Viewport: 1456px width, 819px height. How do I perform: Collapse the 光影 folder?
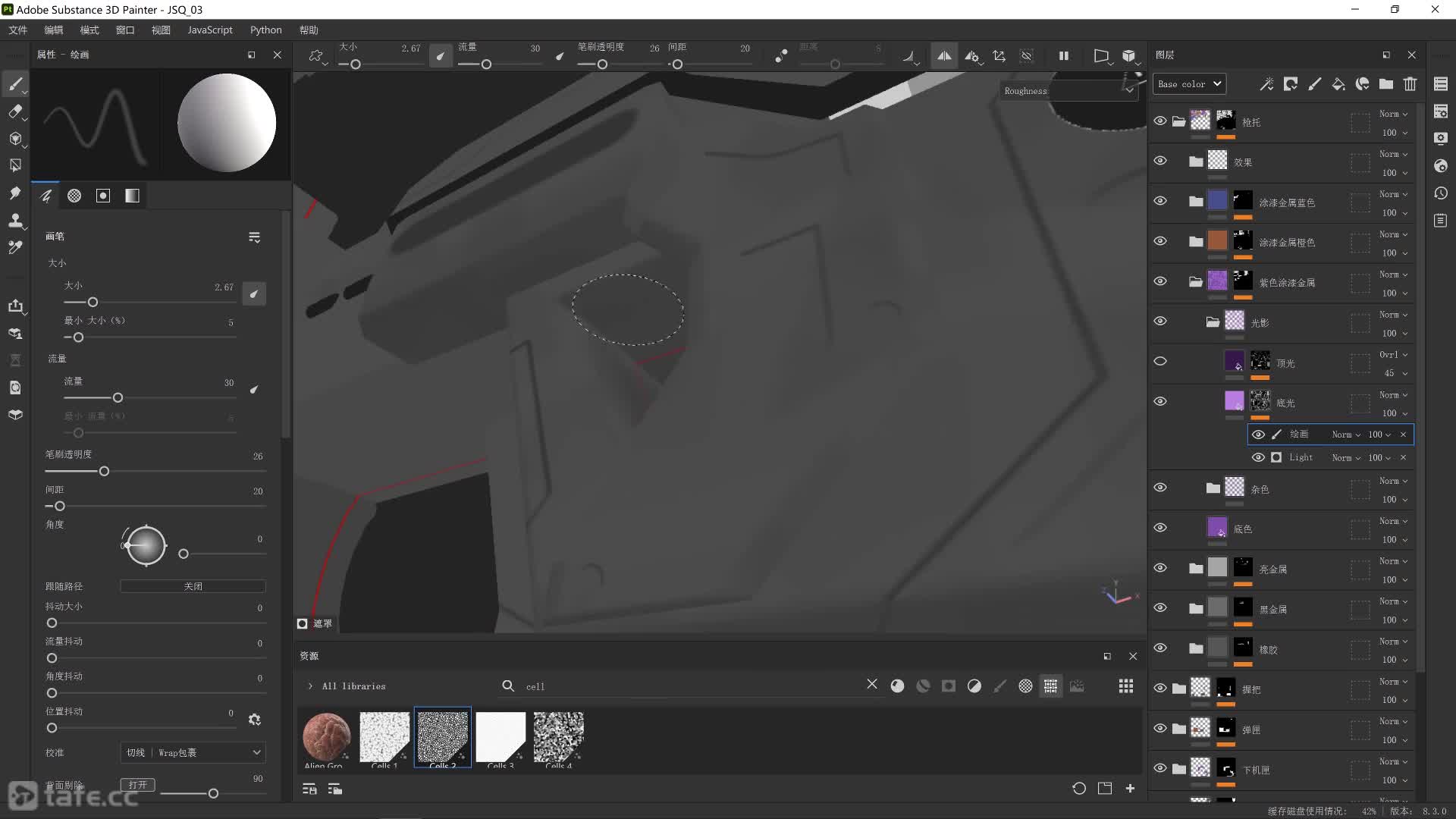(x=1213, y=322)
